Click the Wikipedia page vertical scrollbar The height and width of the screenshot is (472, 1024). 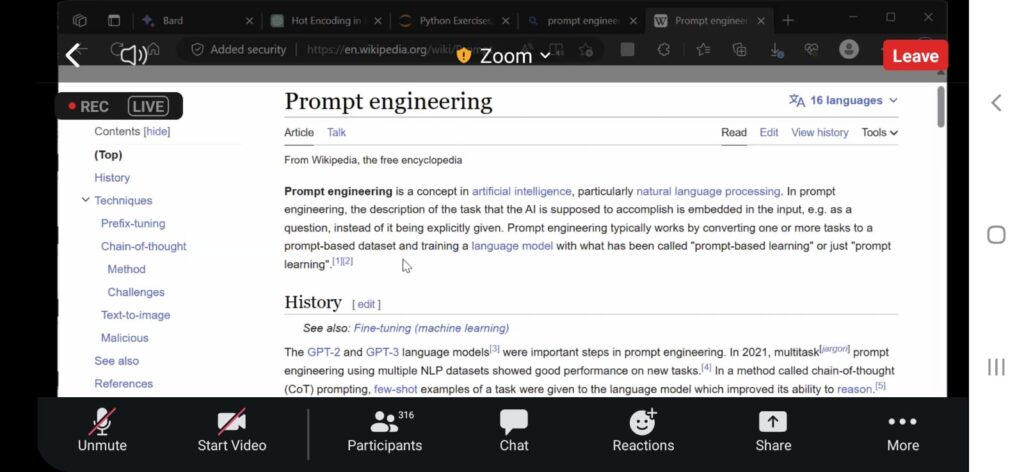click(x=940, y=107)
